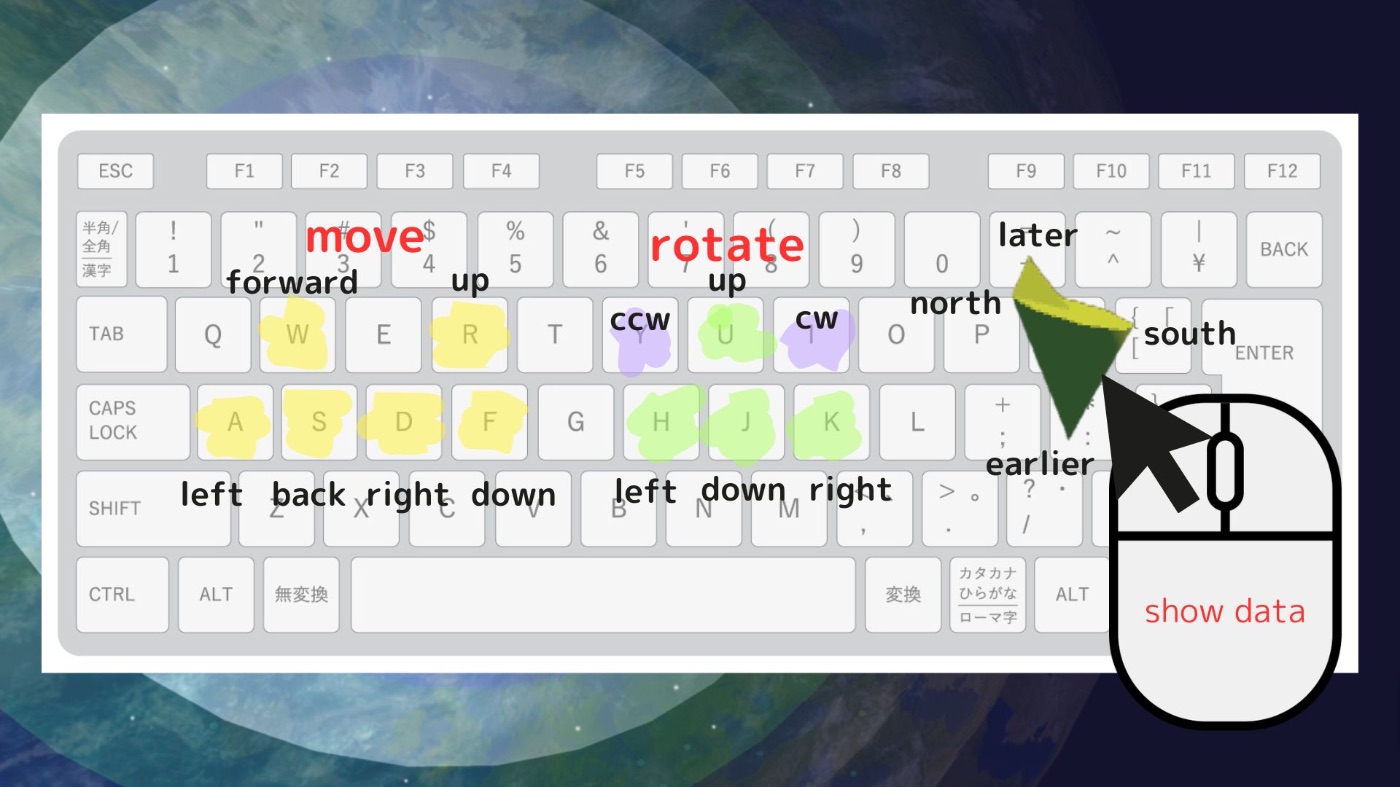Click the CAPS LOCK key
The width and height of the screenshot is (1400, 787).
tap(133, 421)
